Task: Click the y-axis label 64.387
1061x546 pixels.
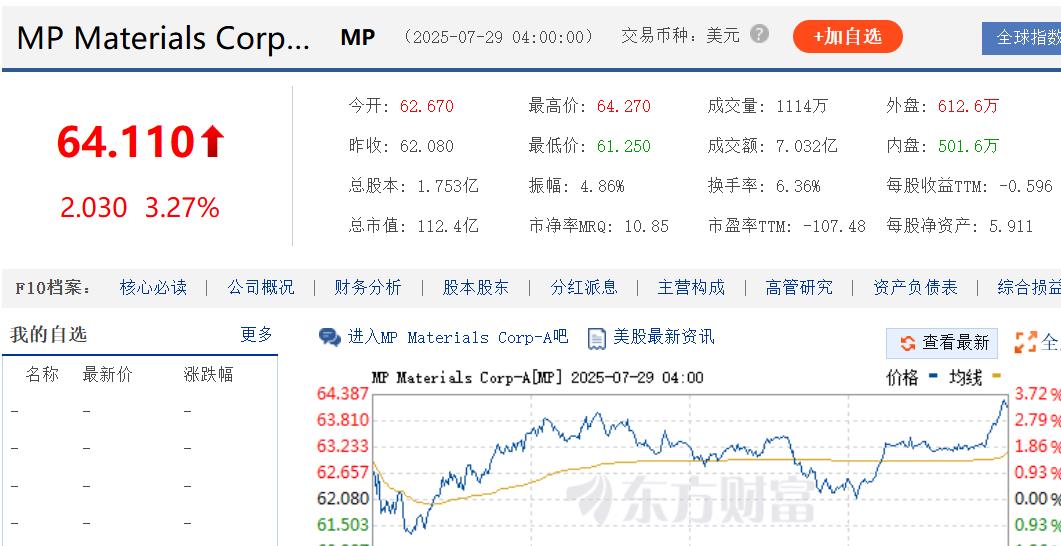Action: pos(342,394)
